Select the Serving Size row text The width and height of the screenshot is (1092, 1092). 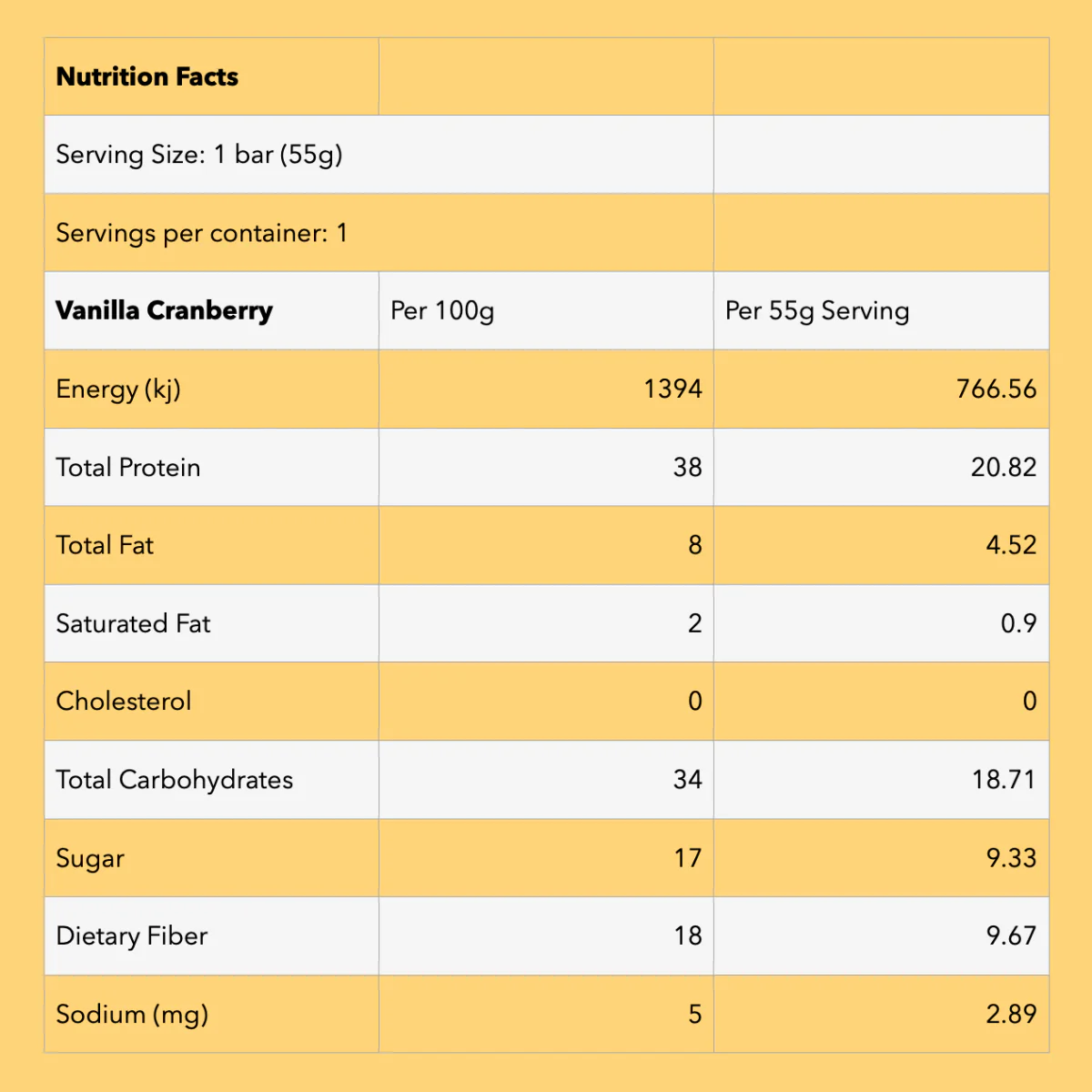pos(199,155)
